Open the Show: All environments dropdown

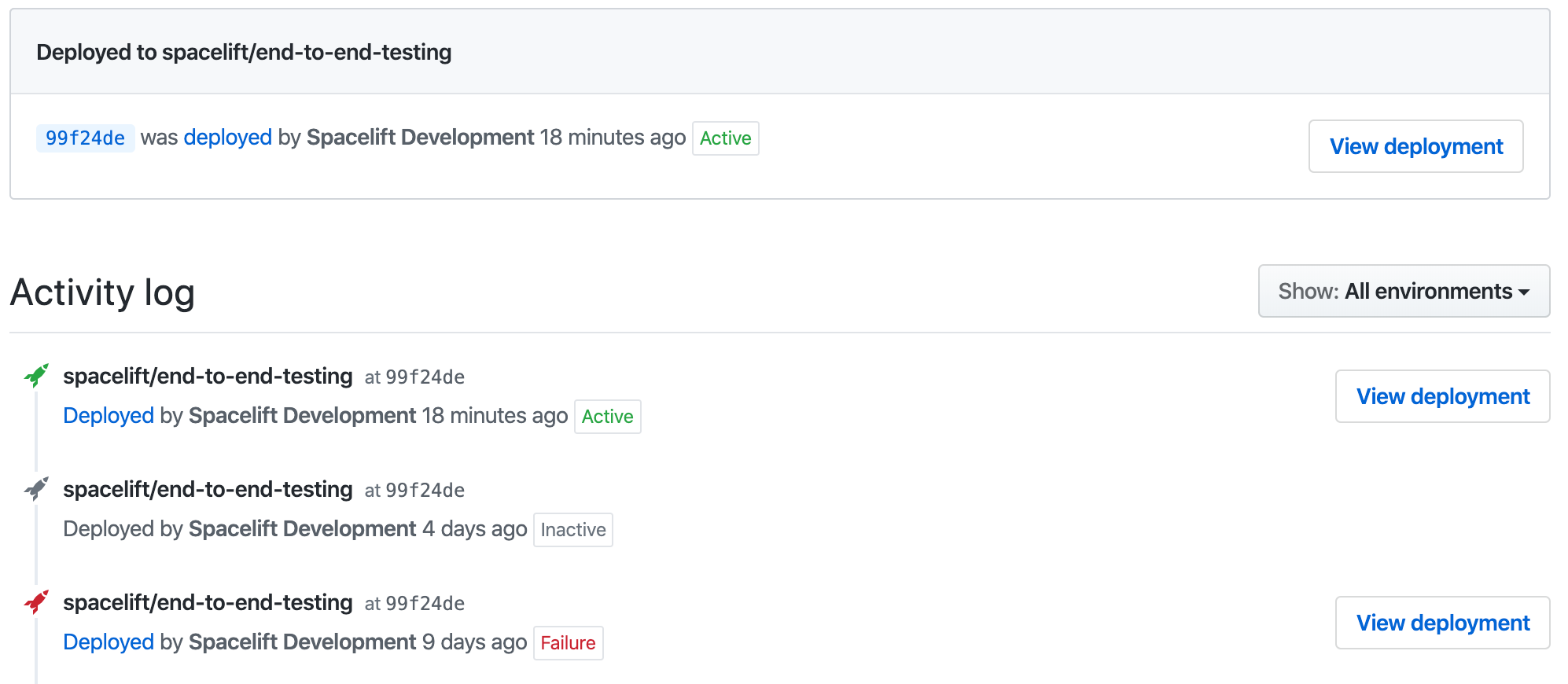(x=1404, y=291)
